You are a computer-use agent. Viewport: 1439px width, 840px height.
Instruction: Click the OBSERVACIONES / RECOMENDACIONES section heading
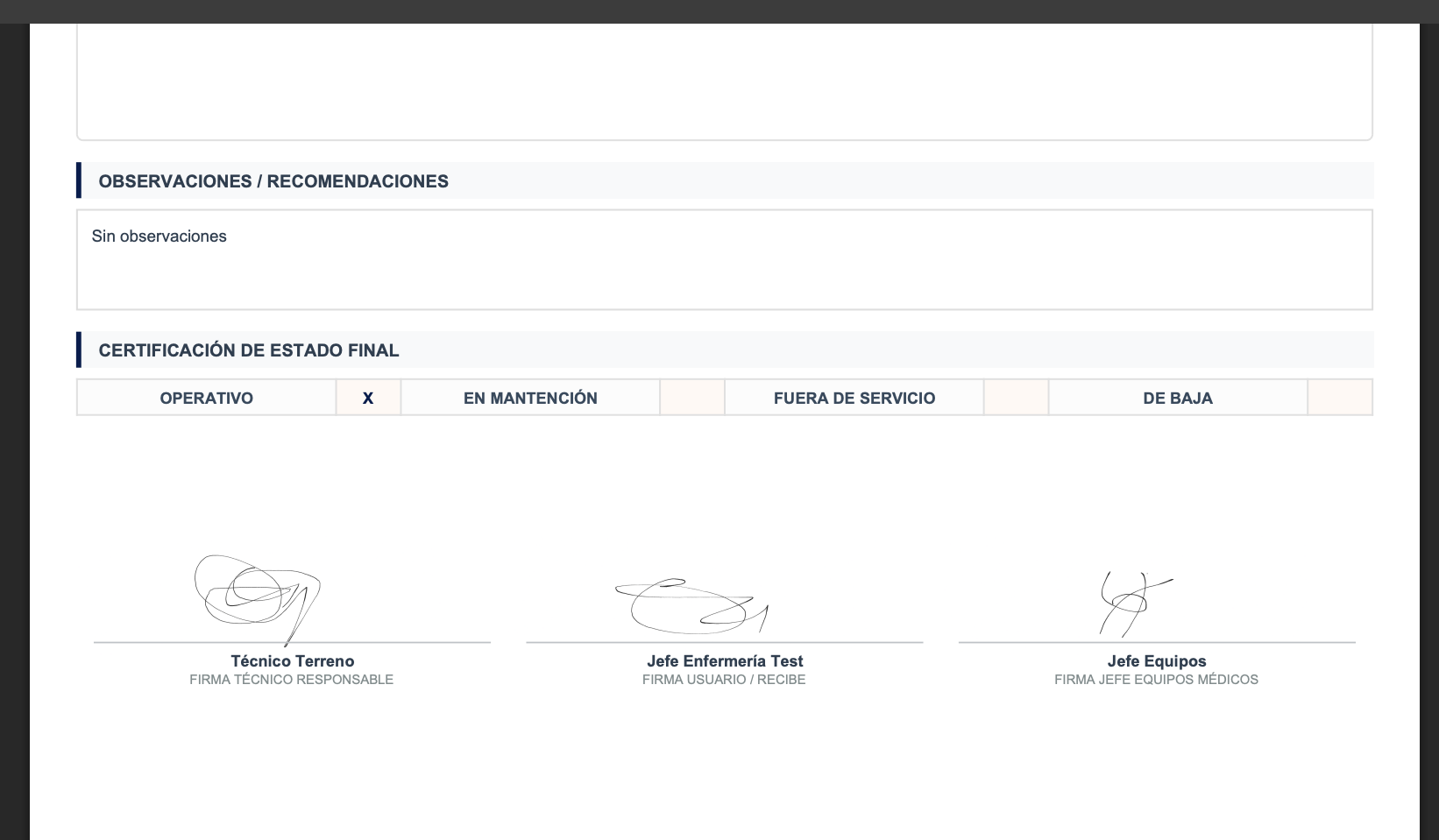click(x=273, y=181)
